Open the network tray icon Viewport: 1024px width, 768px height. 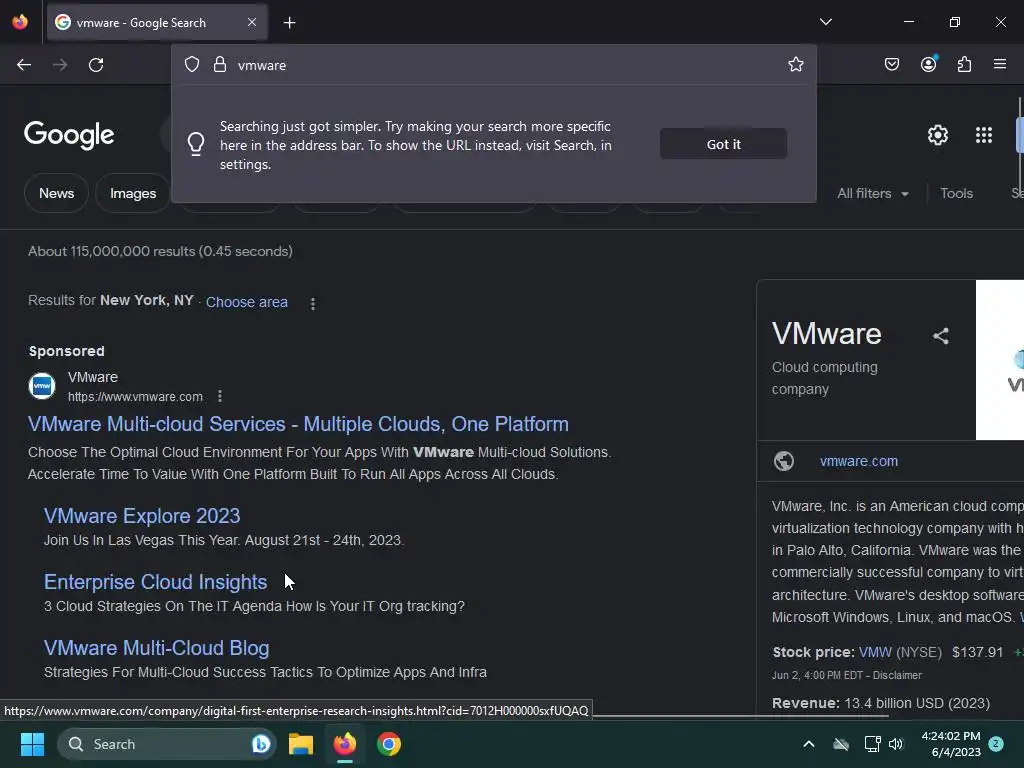(872, 744)
